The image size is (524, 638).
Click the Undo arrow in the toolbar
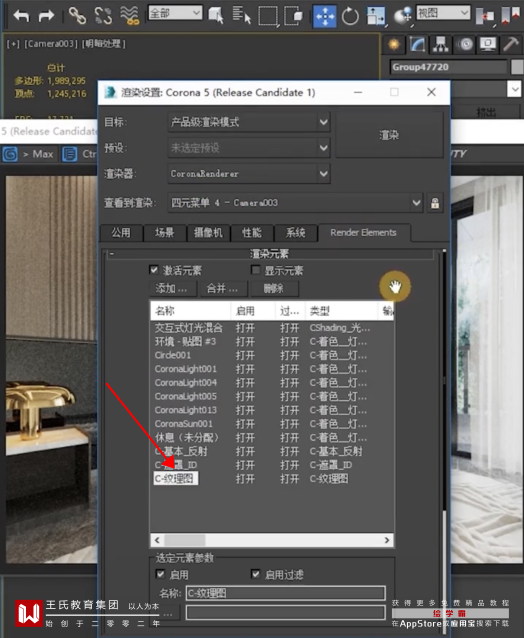click(x=21, y=16)
